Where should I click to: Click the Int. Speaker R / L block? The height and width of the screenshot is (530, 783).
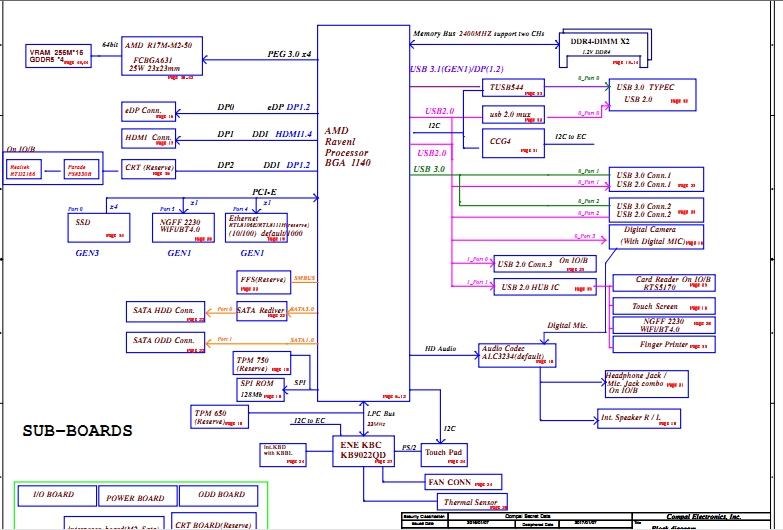[639, 419]
